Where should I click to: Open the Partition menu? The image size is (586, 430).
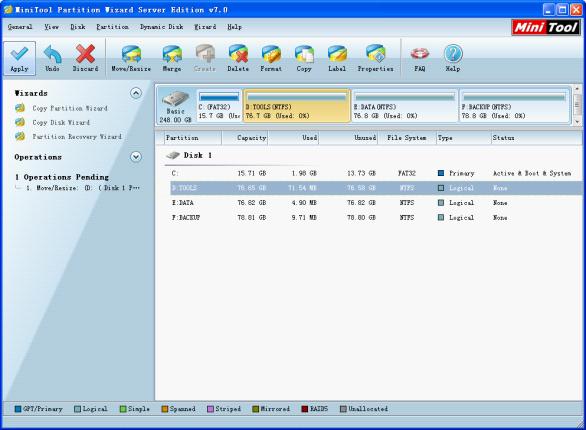click(112, 27)
